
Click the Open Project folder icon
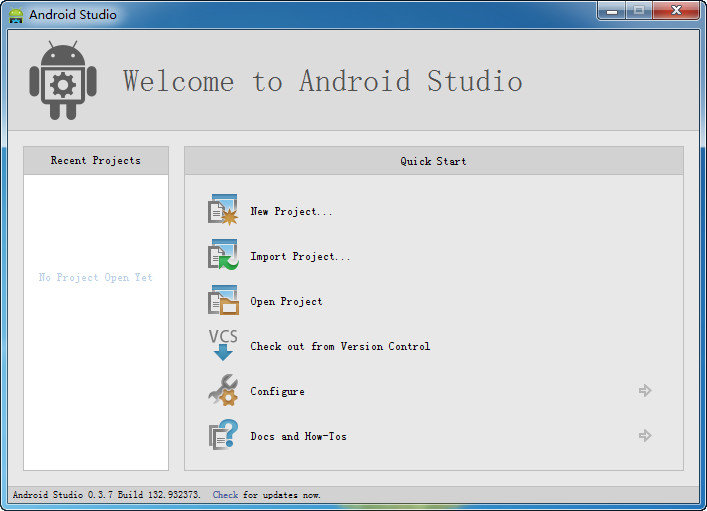pos(222,301)
